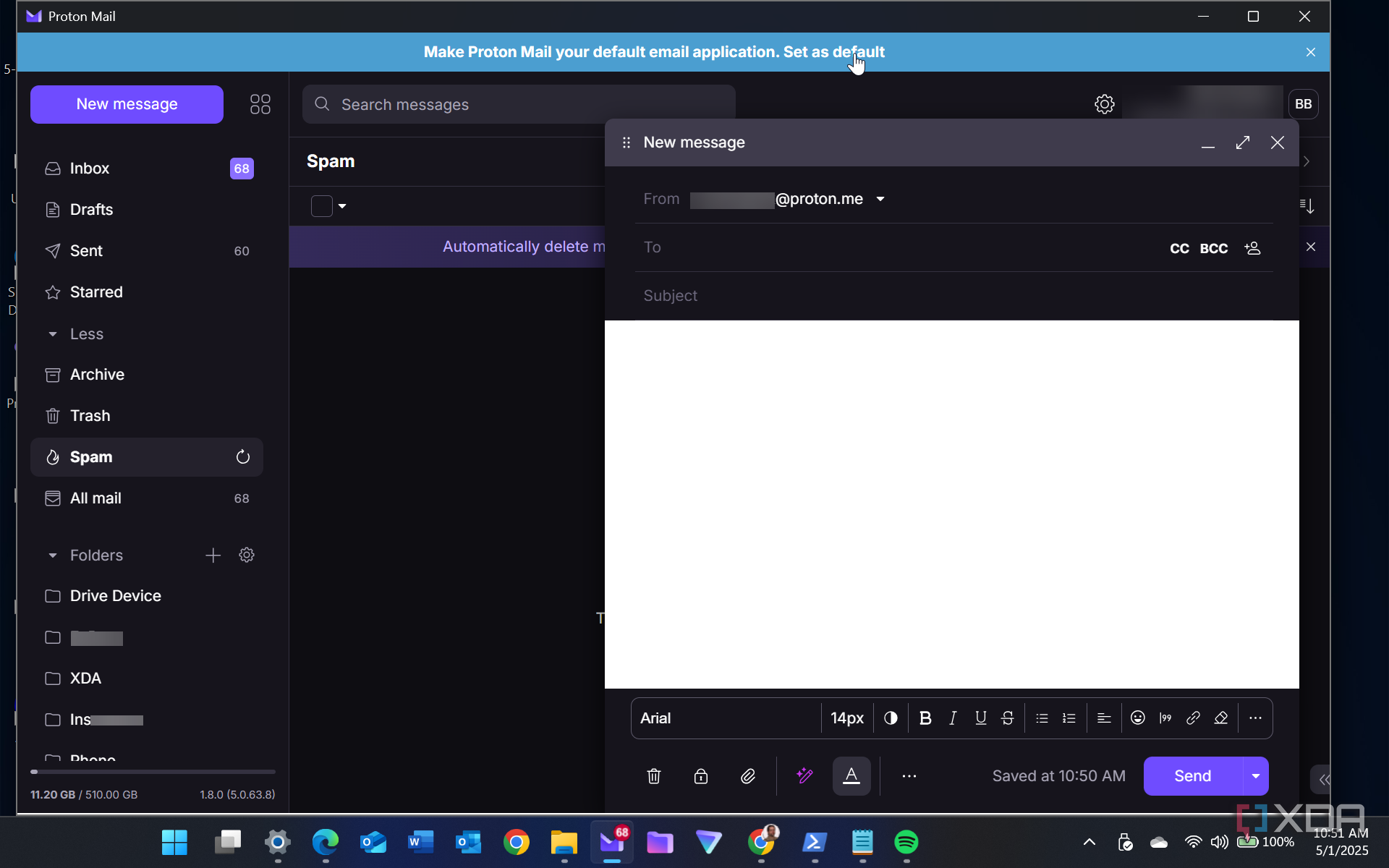Screen dimensions: 1389x868
Task: Toggle strikethrough formatting in composer
Action: (1008, 718)
